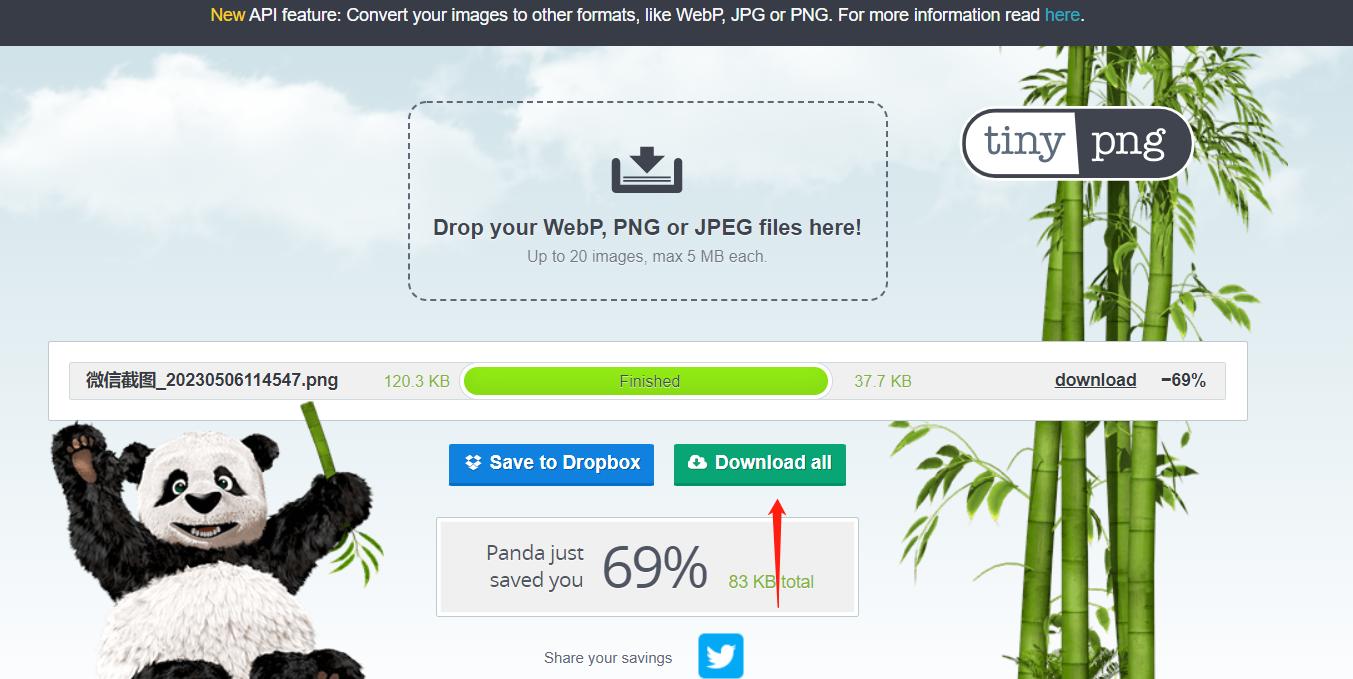Screen dimensions: 1353x679
Task: Click the 37.7 KB compressed size label
Action: (x=883, y=381)
